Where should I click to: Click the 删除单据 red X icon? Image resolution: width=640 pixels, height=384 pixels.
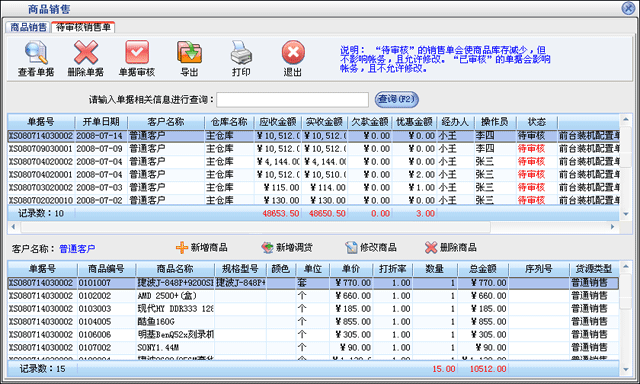pos(86,52)
